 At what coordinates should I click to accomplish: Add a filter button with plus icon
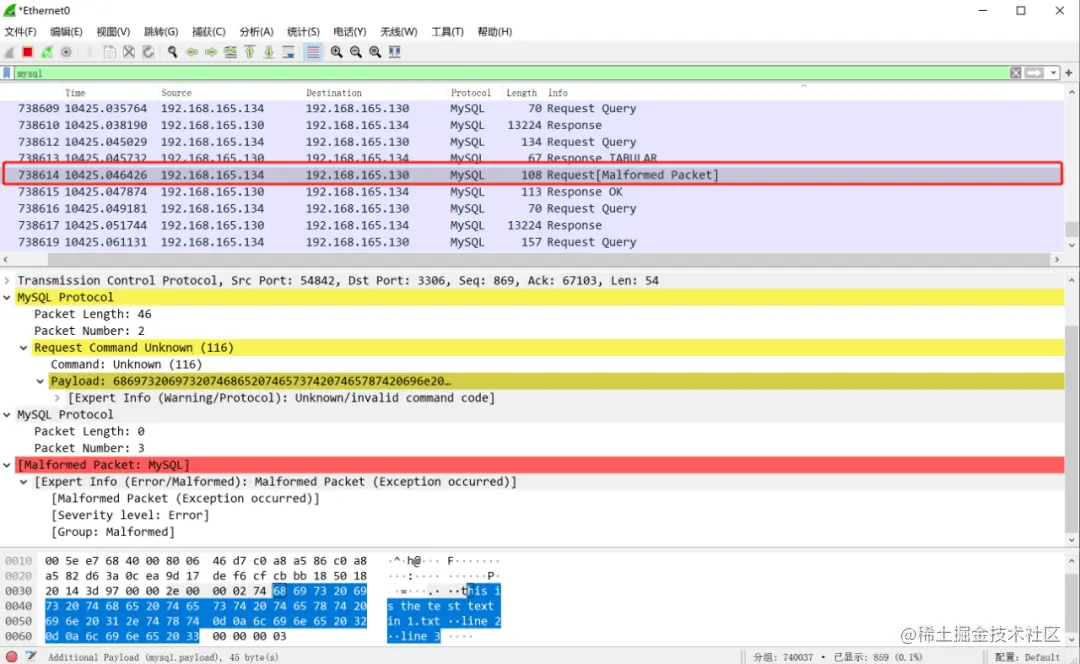1069,73
